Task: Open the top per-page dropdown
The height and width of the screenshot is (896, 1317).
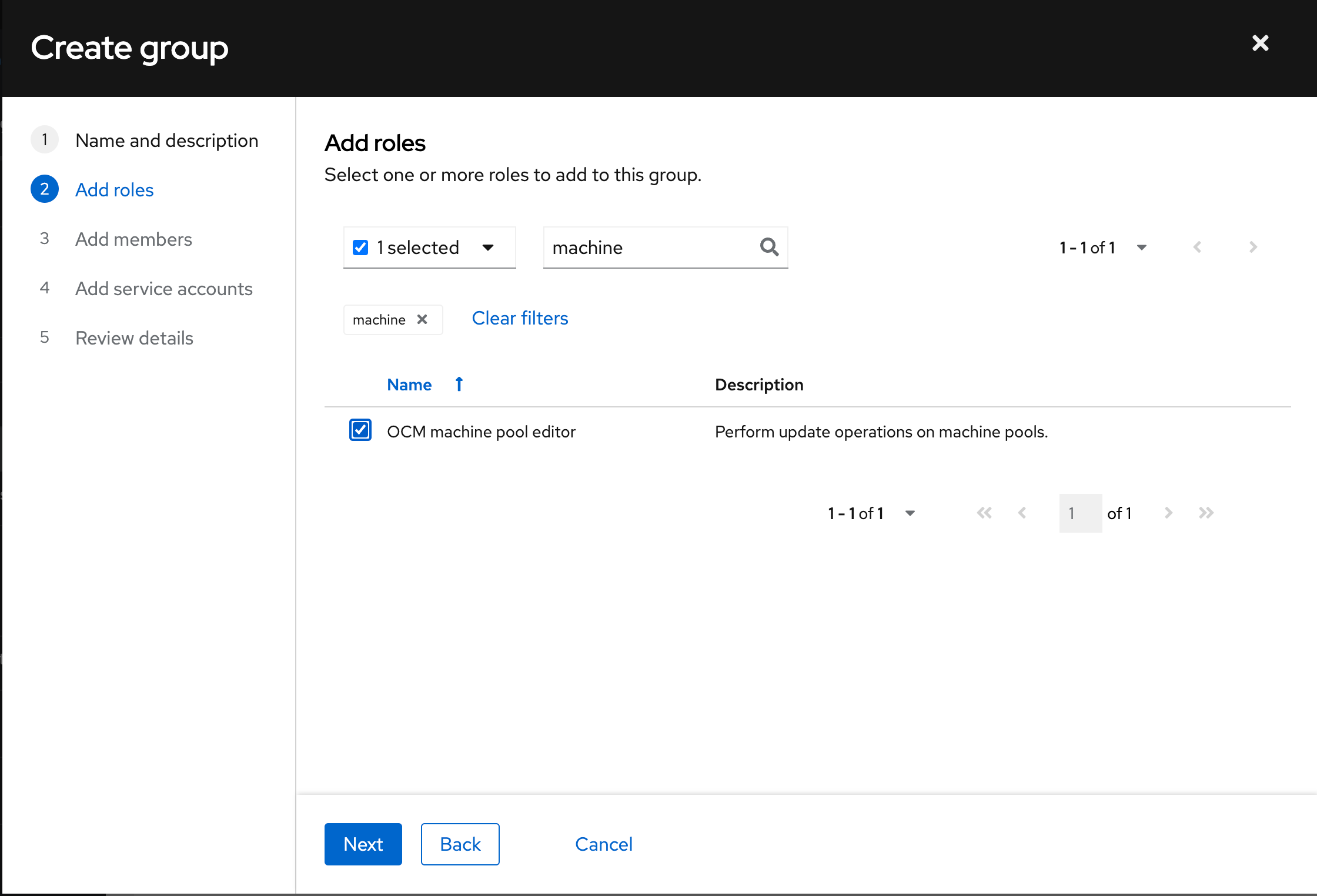Action: pos(1141,247)
